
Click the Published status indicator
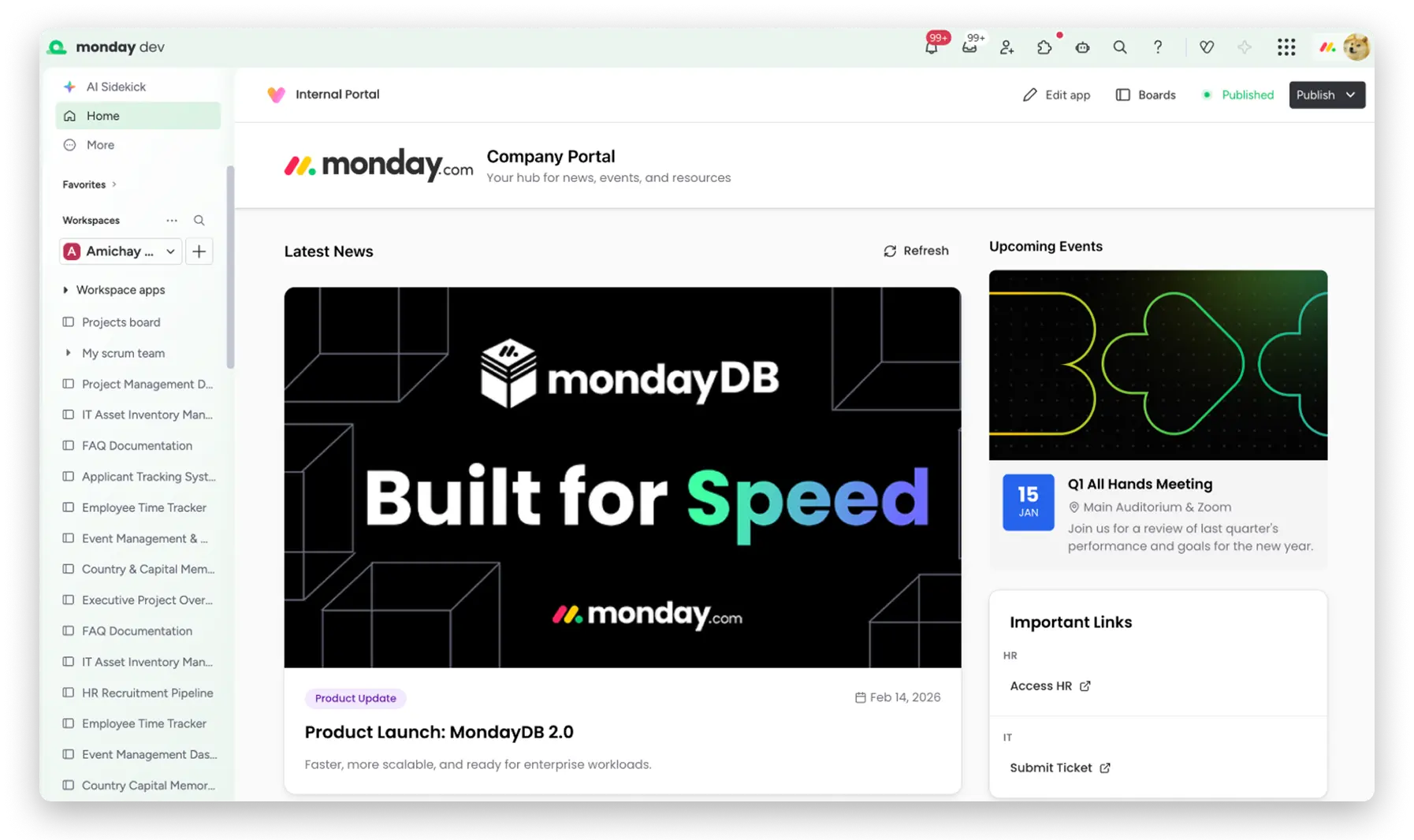[1237, 95]
